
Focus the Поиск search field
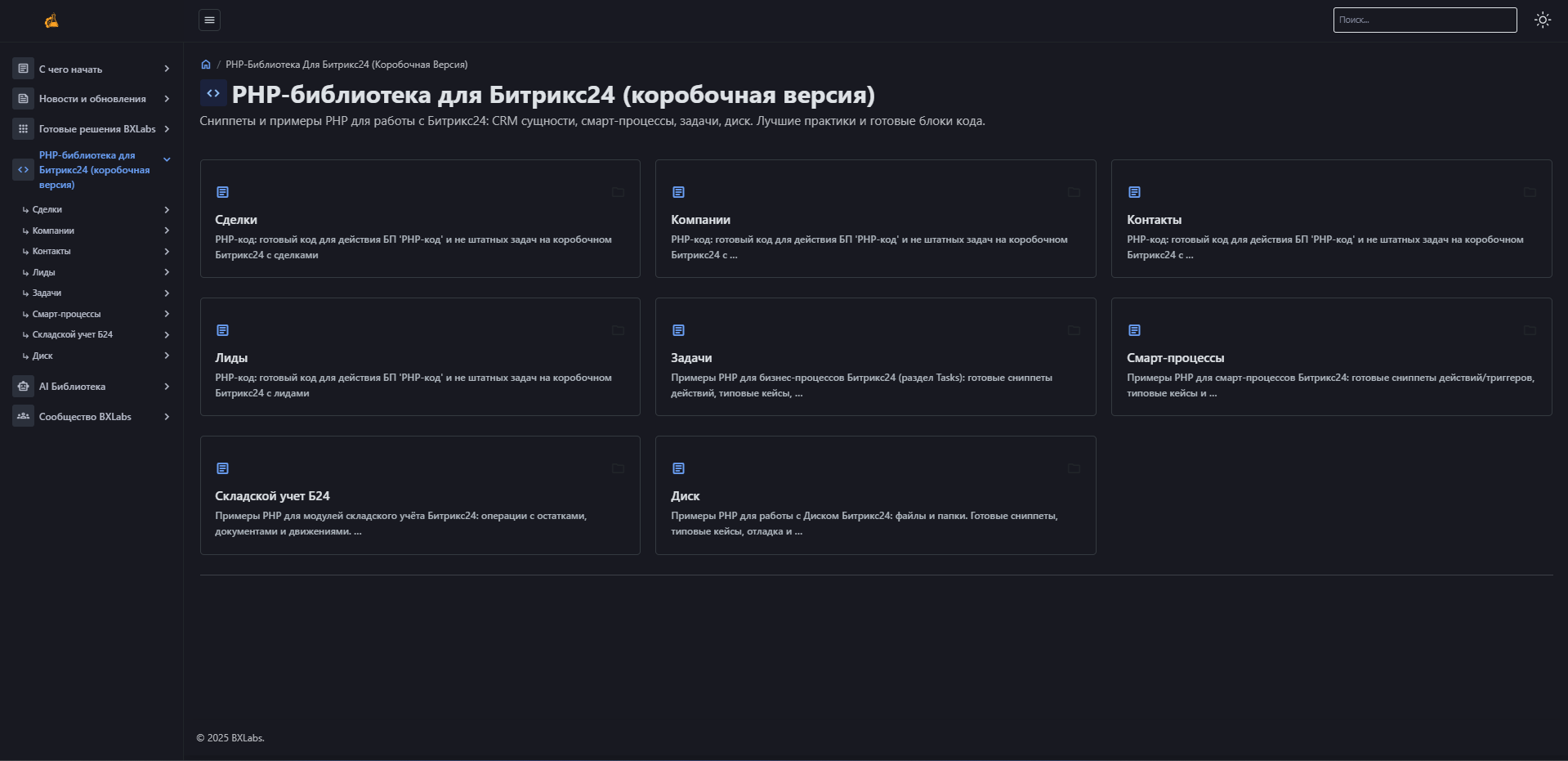1425,20
